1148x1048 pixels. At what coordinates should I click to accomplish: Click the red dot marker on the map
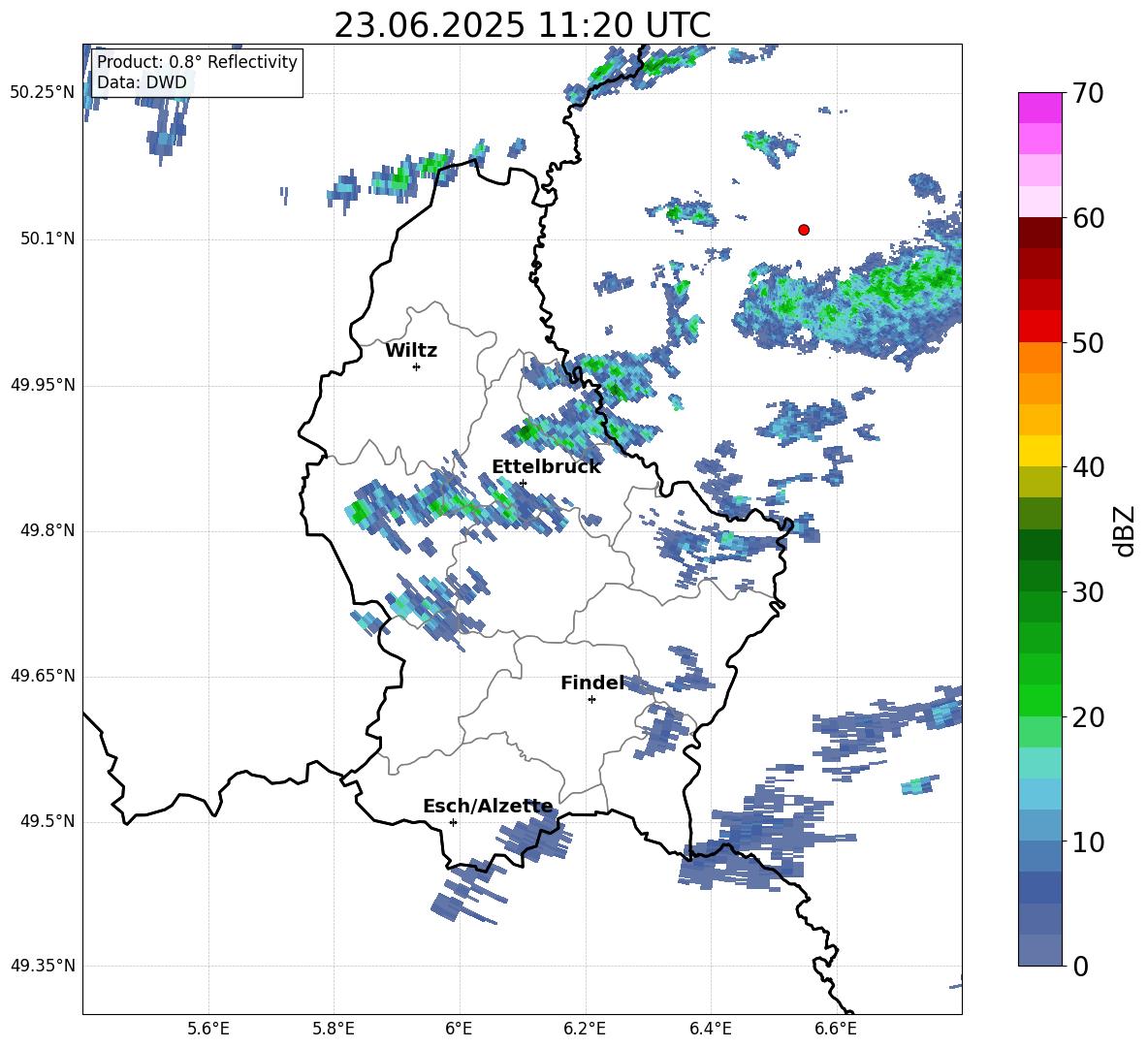pyautogui.click(x=804, y=230)
